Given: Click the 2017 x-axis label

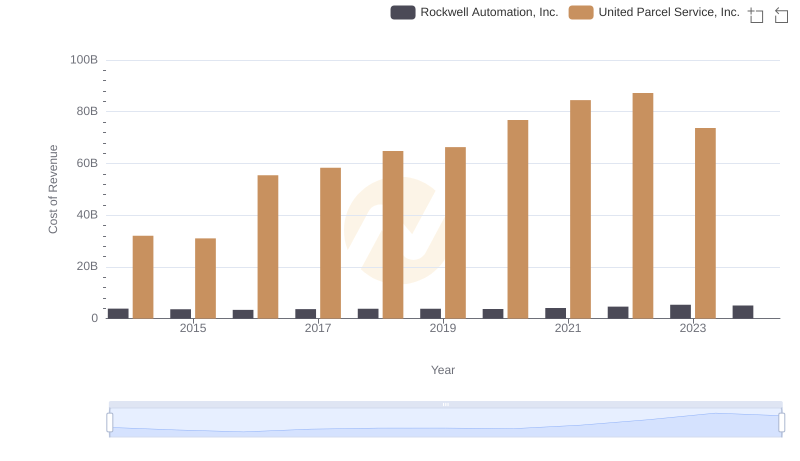Looking at the screenshot, I should pos(318,328).
